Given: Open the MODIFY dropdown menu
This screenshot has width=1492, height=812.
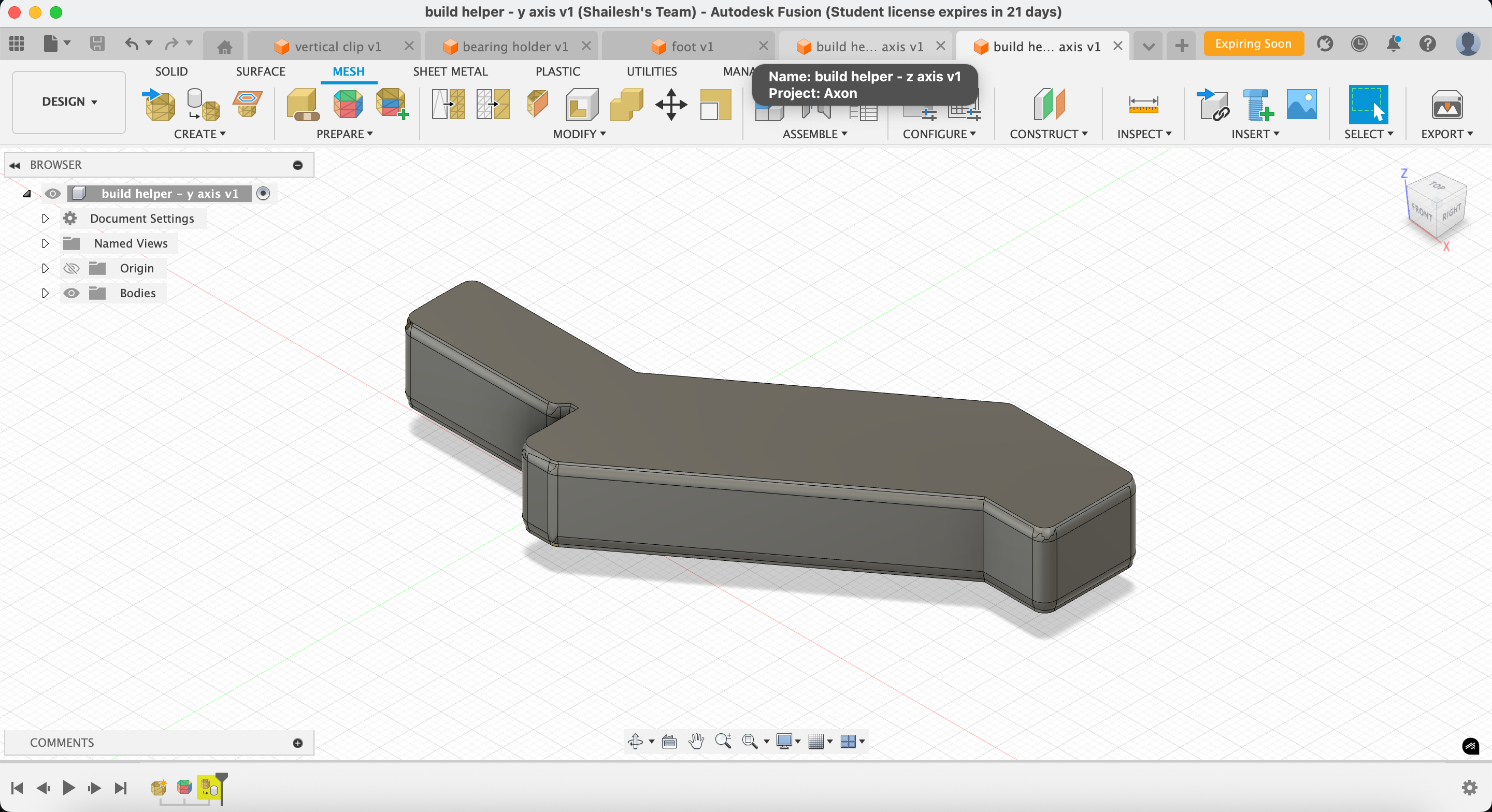Looking at the screenshot, I should click(579, 134).
